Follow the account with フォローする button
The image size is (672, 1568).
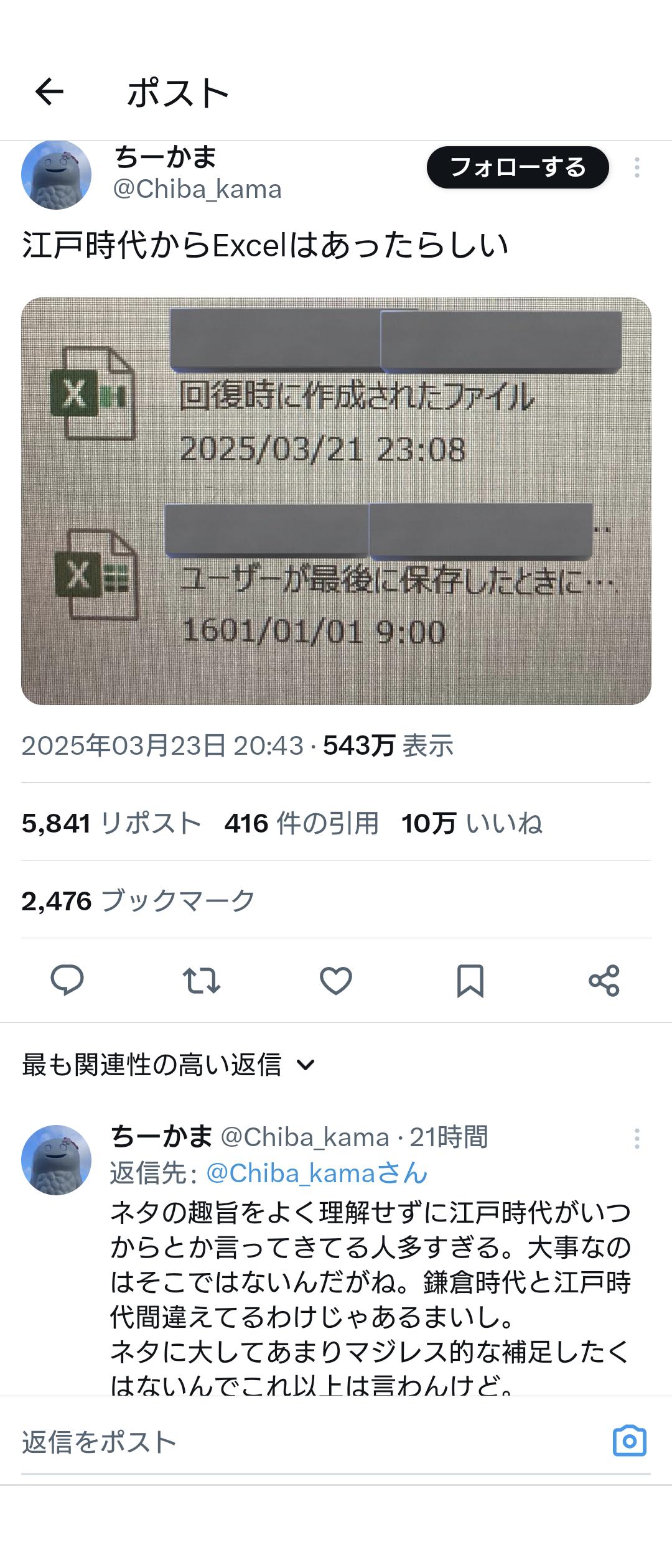pyautogui.click(x=518, y=167)
